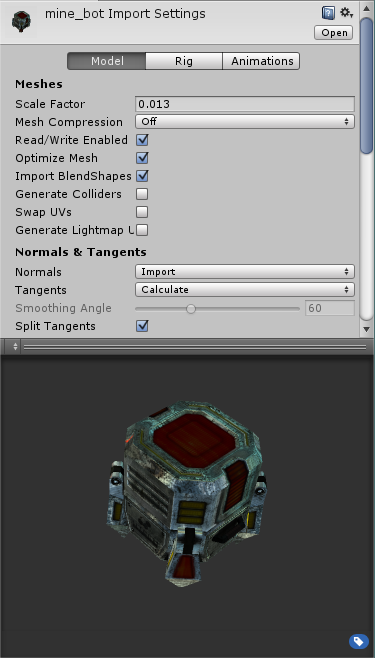Enable Generate Lightmap UVs checkbox
This screenshot has width=375, height=658.
tap(142, 230)
